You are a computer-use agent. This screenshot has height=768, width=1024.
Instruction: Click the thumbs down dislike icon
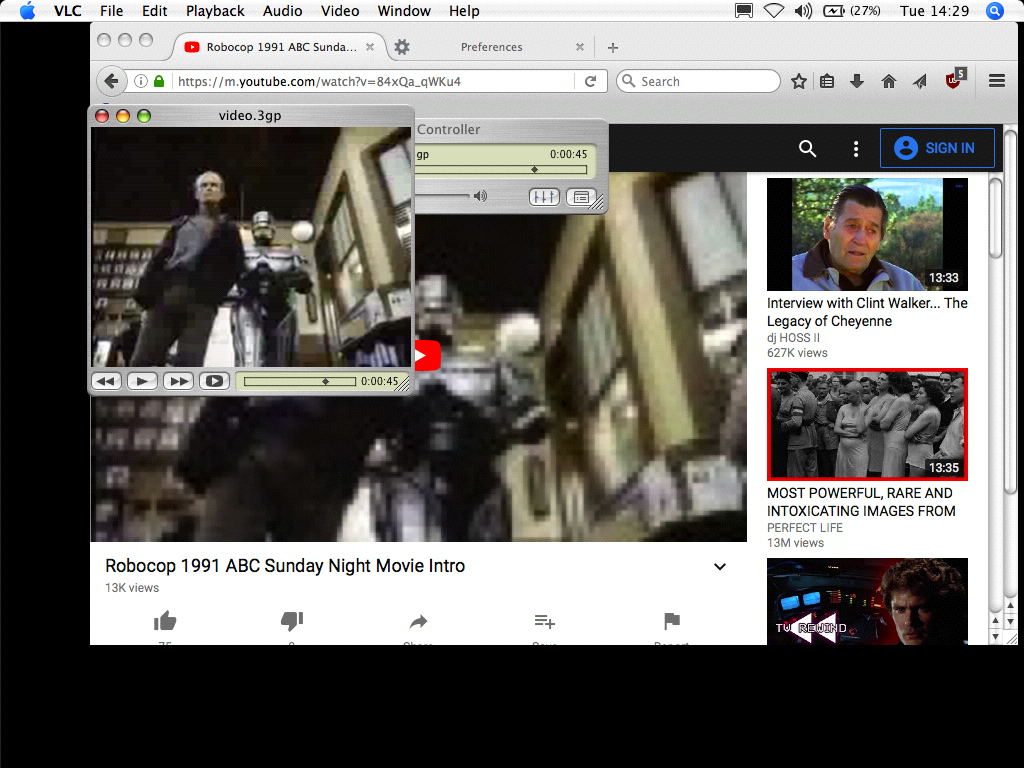tap(292, 620)
